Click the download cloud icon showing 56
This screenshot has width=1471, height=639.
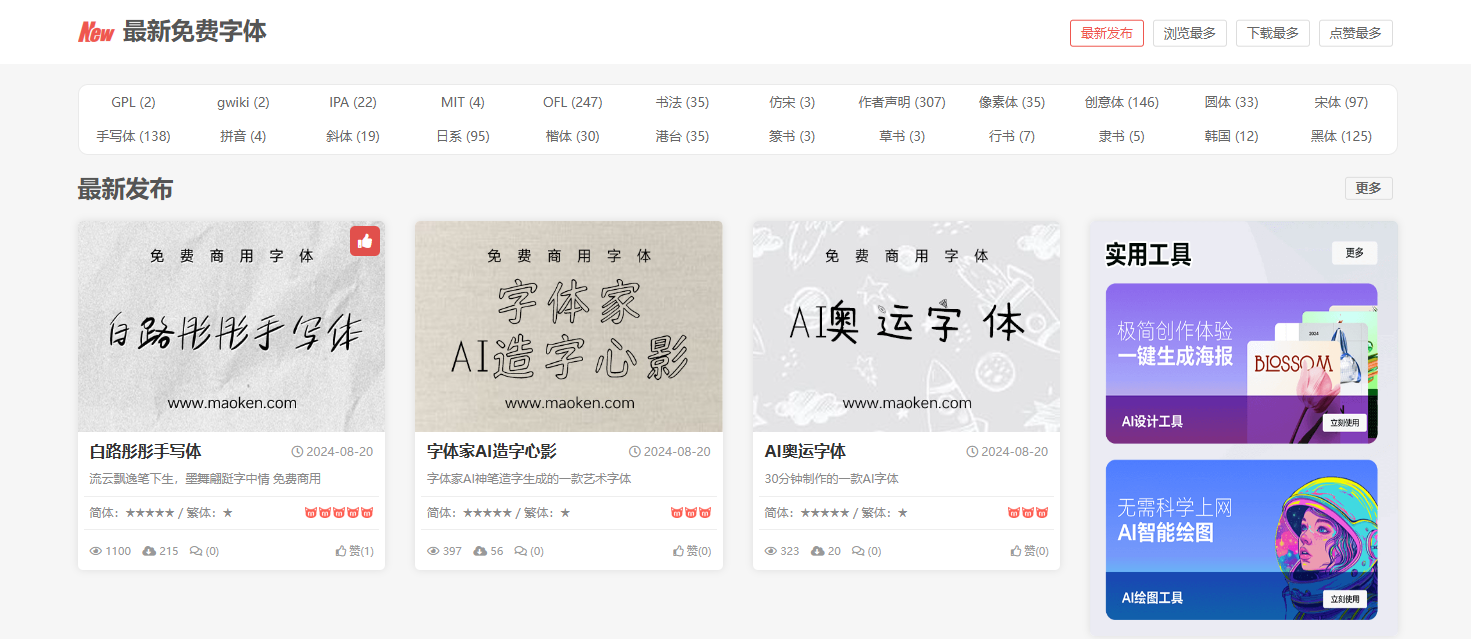tap(479, 551)
